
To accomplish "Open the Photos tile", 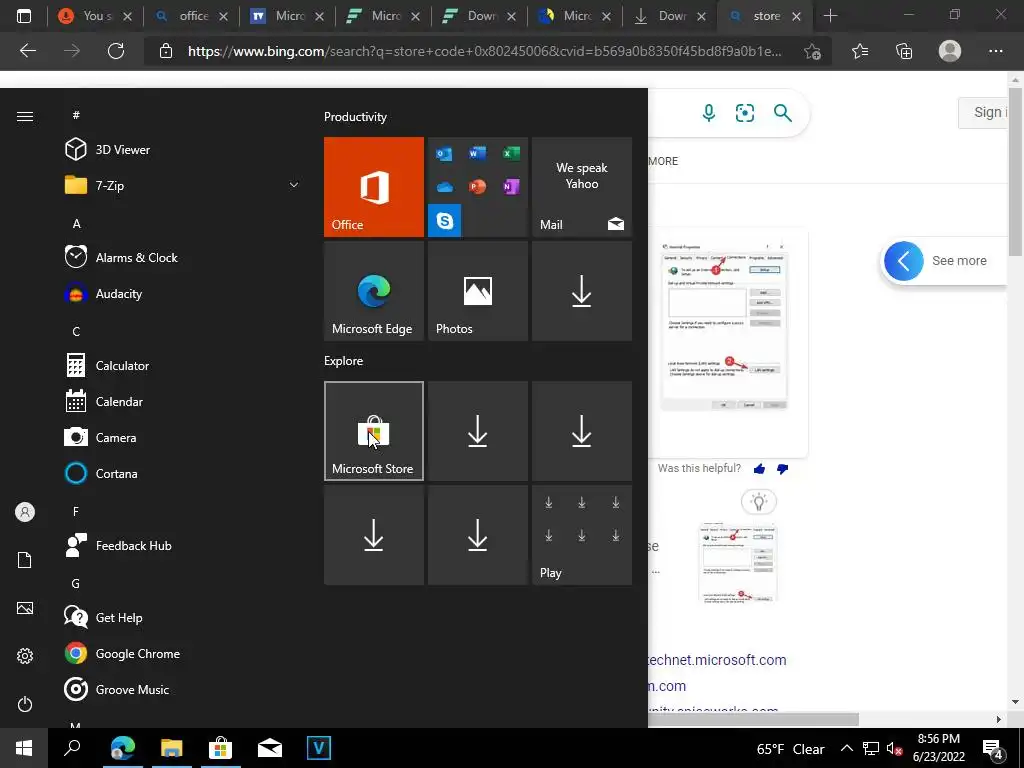I will click(477, 291).
